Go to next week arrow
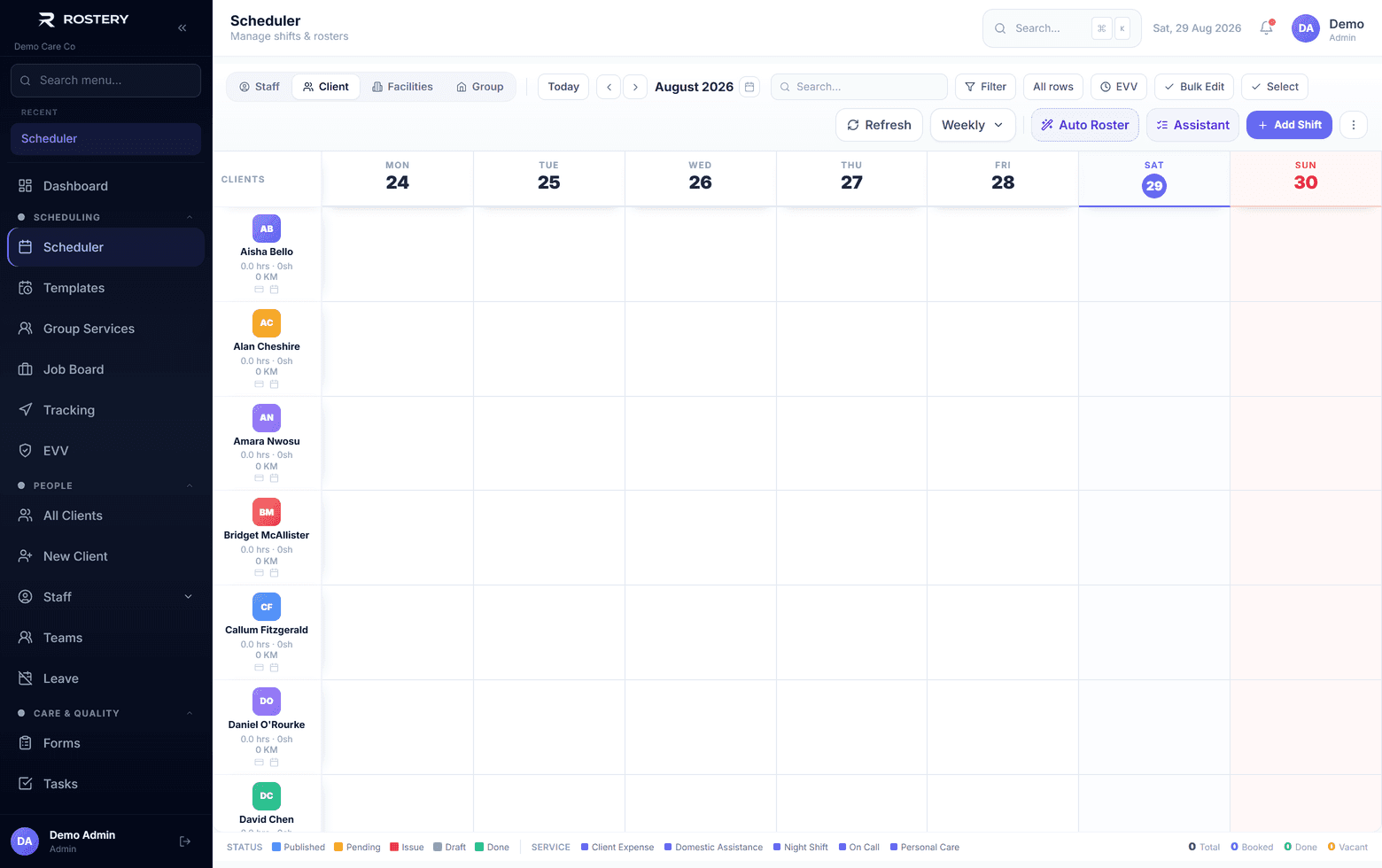Viewport: 1382px width, 868px height. coord(635,87)
